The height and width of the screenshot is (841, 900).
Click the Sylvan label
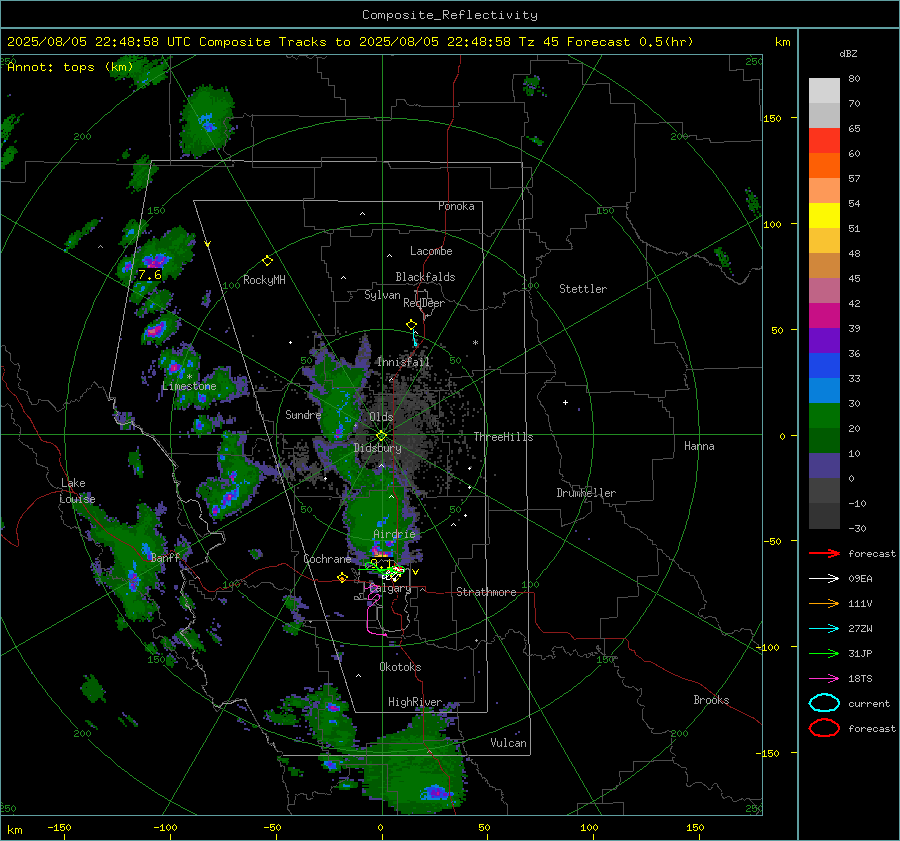tap(382, 295)
